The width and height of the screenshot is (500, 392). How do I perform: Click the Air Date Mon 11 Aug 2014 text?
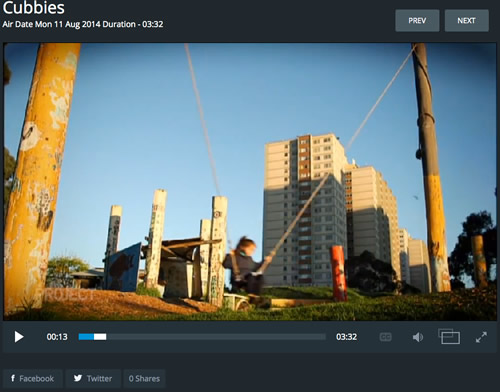(x=51, y=24)
